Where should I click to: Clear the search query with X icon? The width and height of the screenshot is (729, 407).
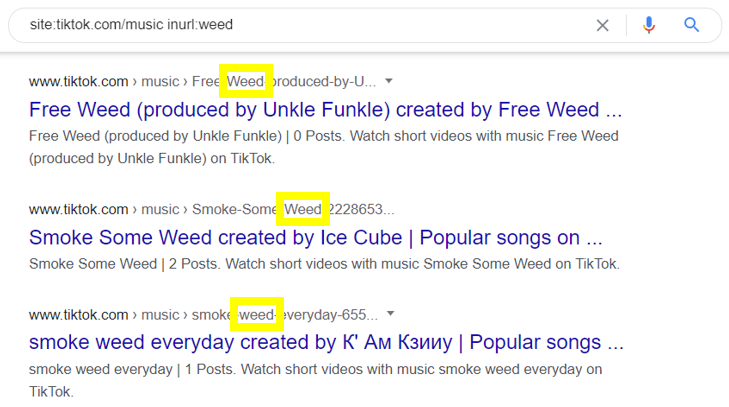click(x=603, y=25)
